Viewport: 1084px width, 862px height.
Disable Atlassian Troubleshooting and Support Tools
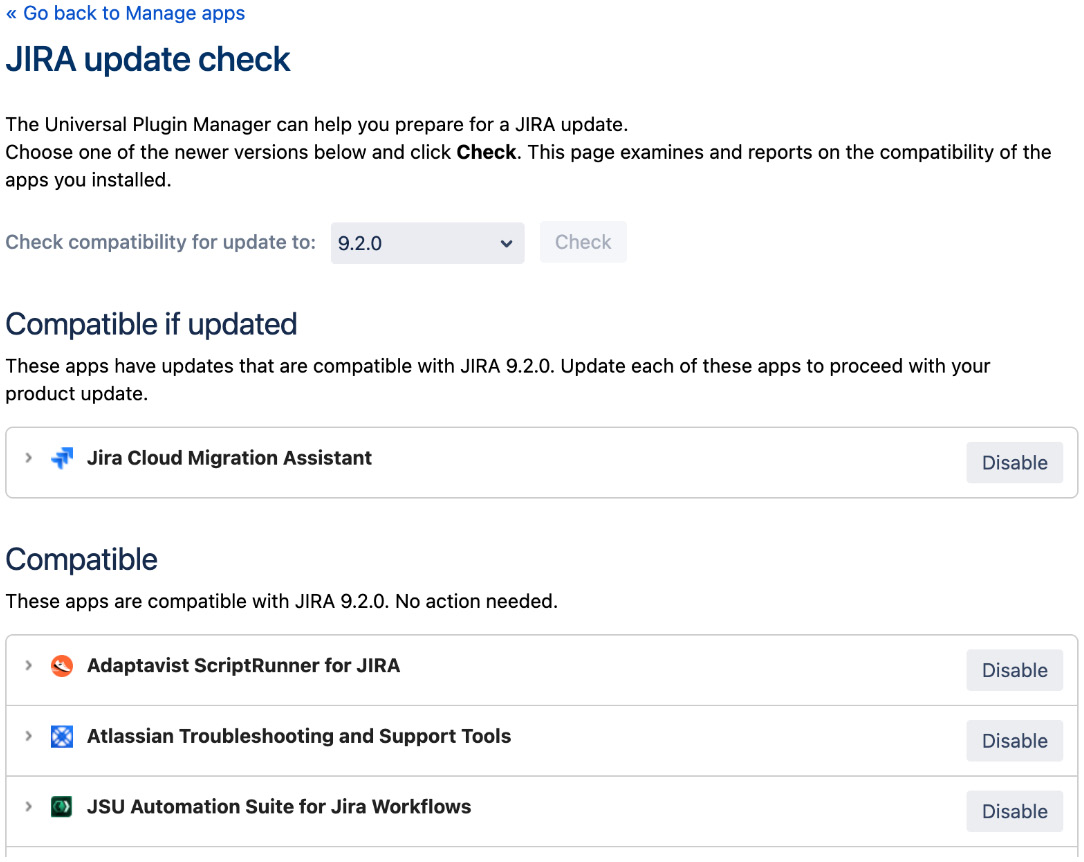tap(1014, 740)
